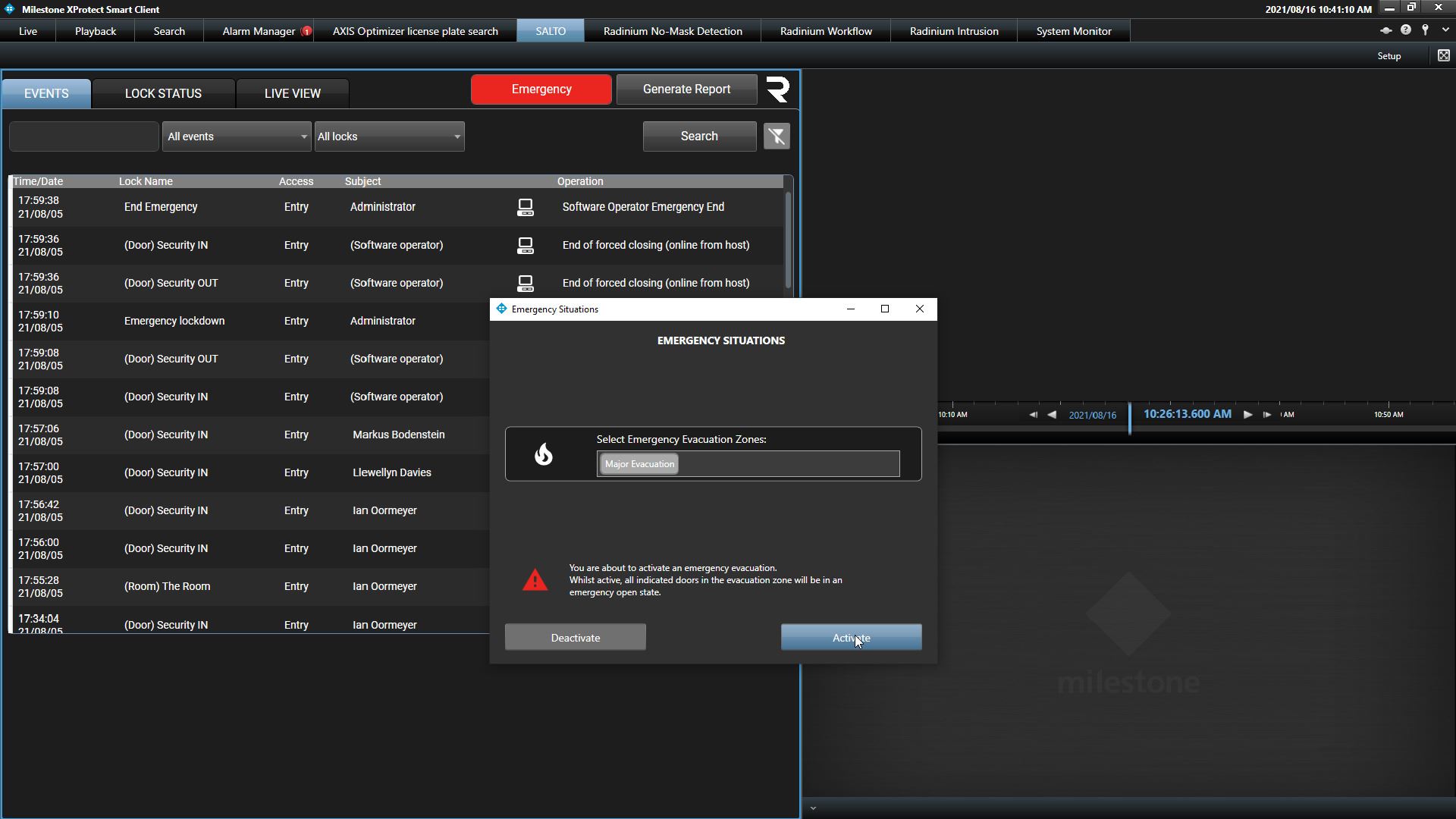The height and width of the screenshot is (819, 1456).
Task: Sort by Lock Name column header
Action: tap(146, 181)
